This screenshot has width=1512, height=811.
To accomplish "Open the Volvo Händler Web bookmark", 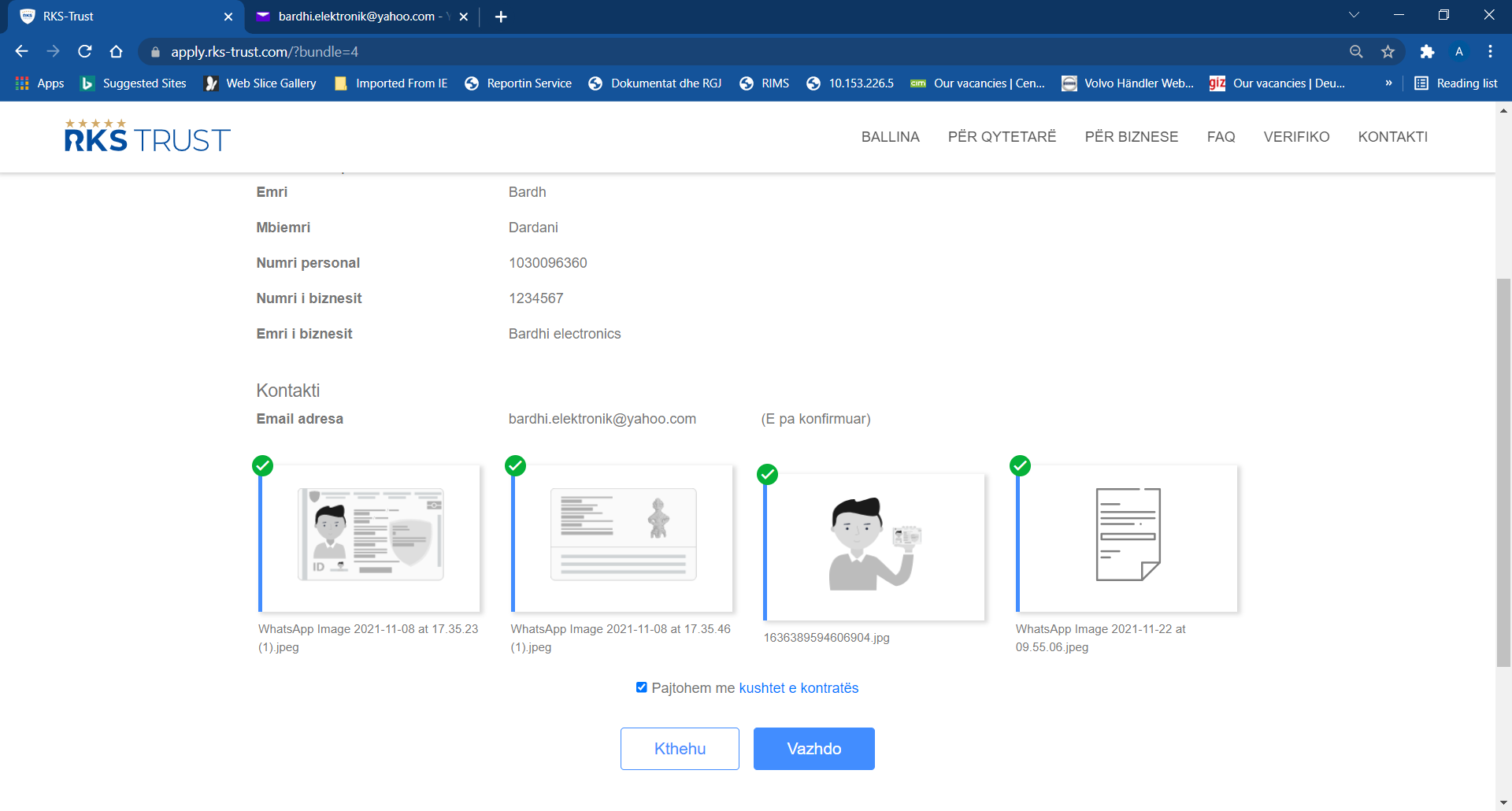I will click(x=1128, y=83).
